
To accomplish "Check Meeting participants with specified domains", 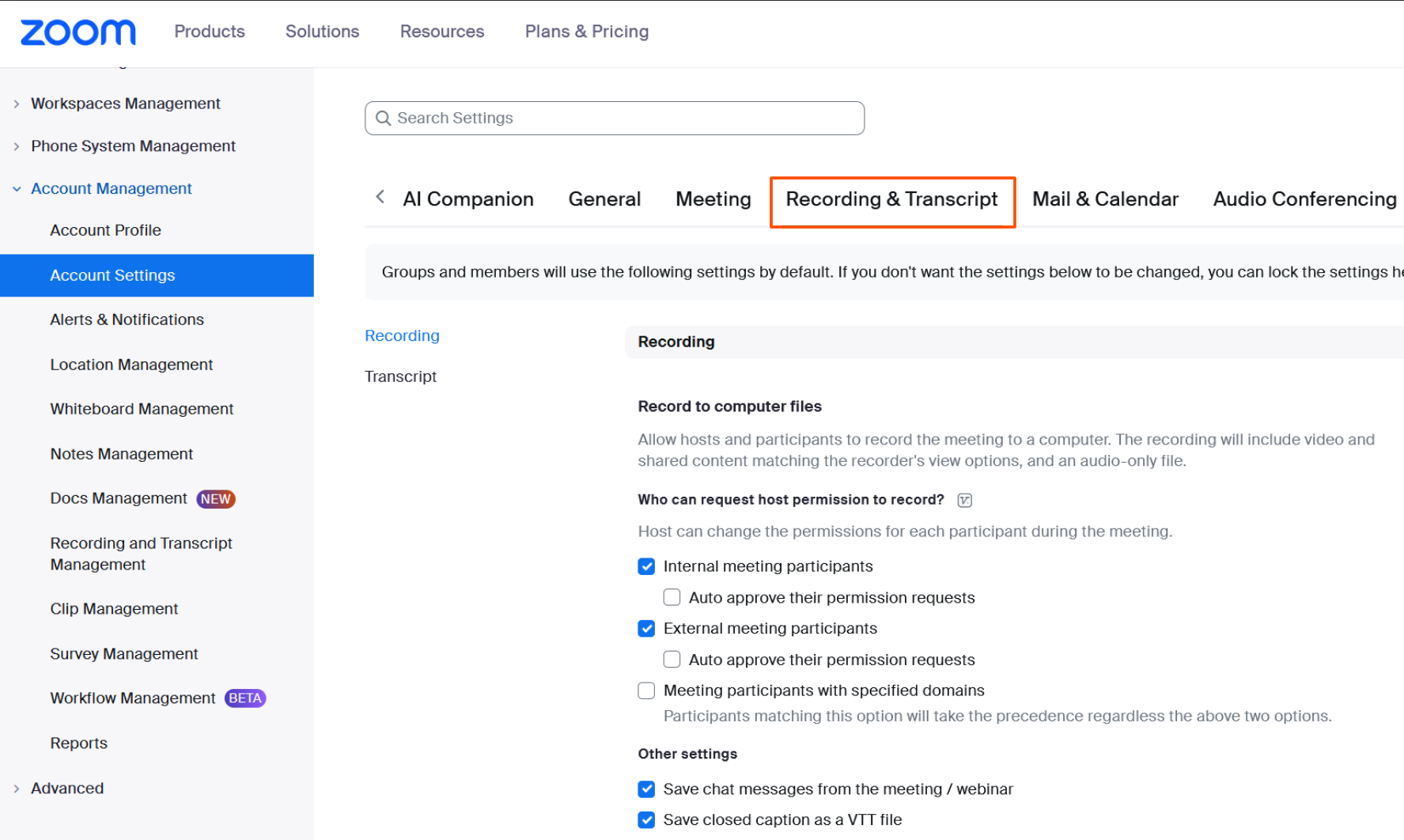I will pyautogui.click(x=646, y=691).
